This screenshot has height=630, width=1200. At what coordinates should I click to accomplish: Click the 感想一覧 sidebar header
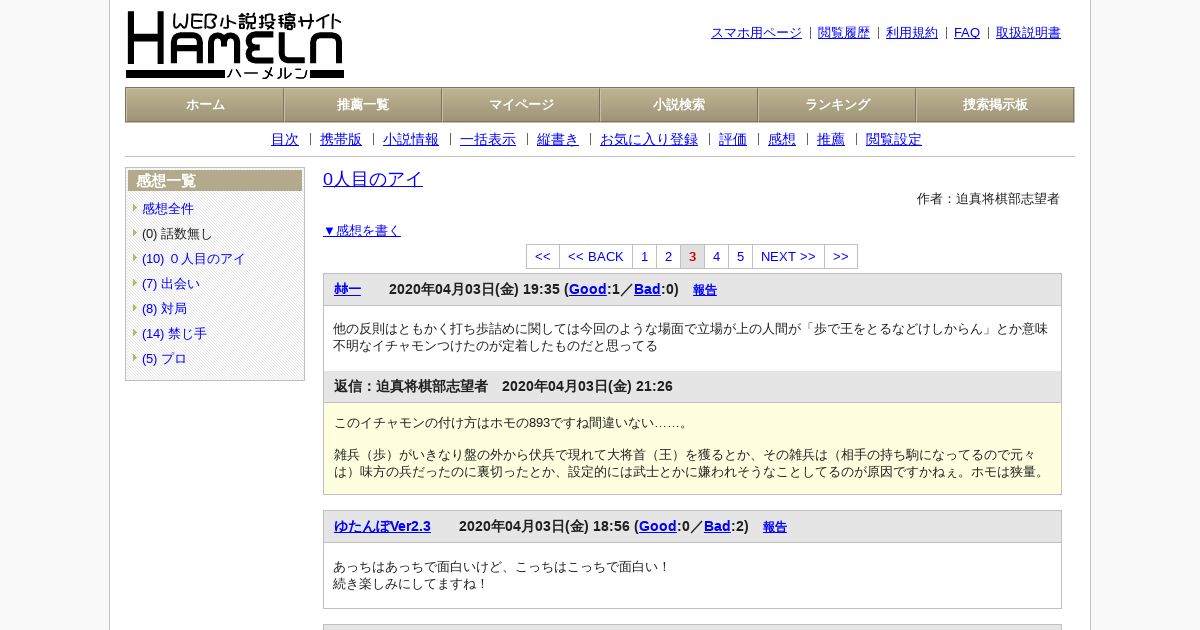pyautogui.click(x=215, y=180)
